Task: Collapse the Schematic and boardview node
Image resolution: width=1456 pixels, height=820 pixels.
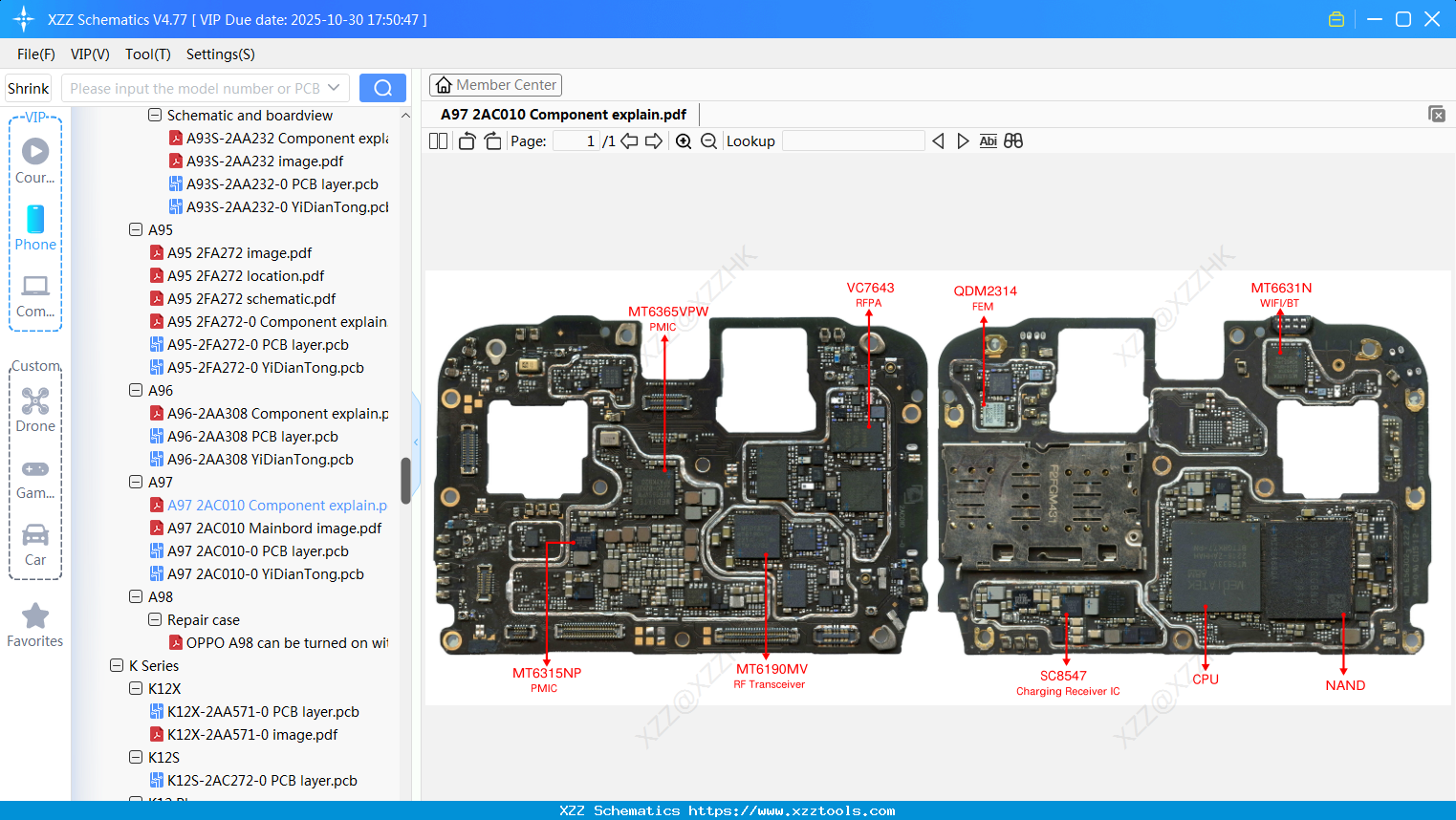Action: tap(154, 115)
